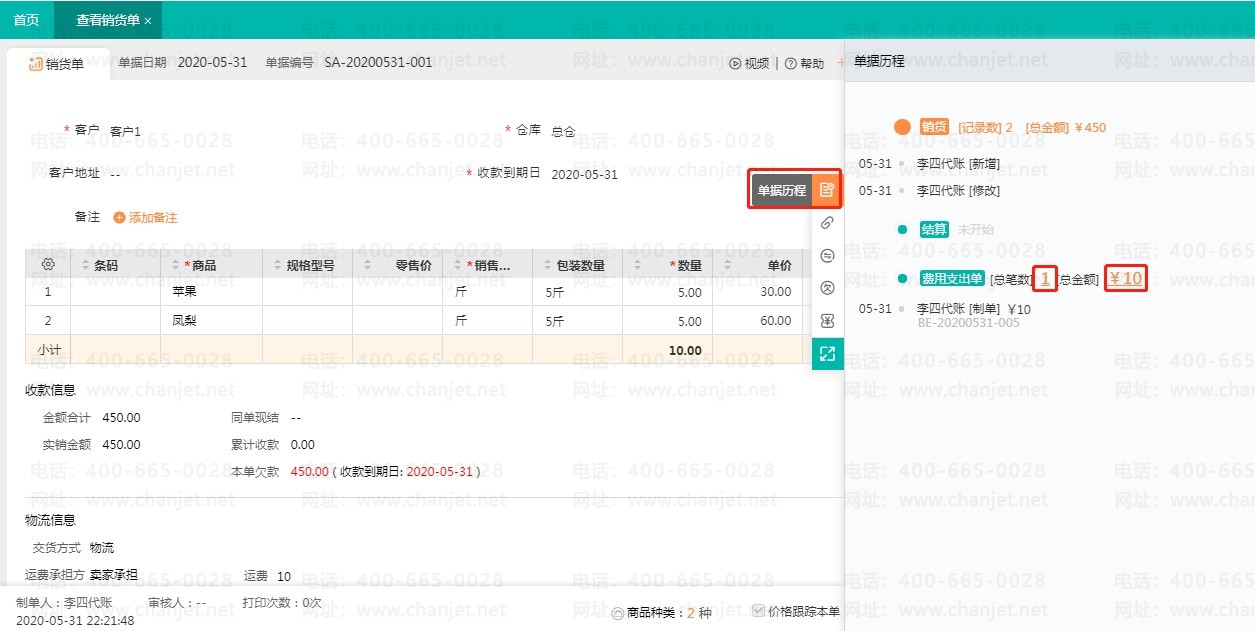Viewport: 1255px width, 631px height.
Task: Click the link chain icon in sidebar
Action: click(x=827, y=223)
